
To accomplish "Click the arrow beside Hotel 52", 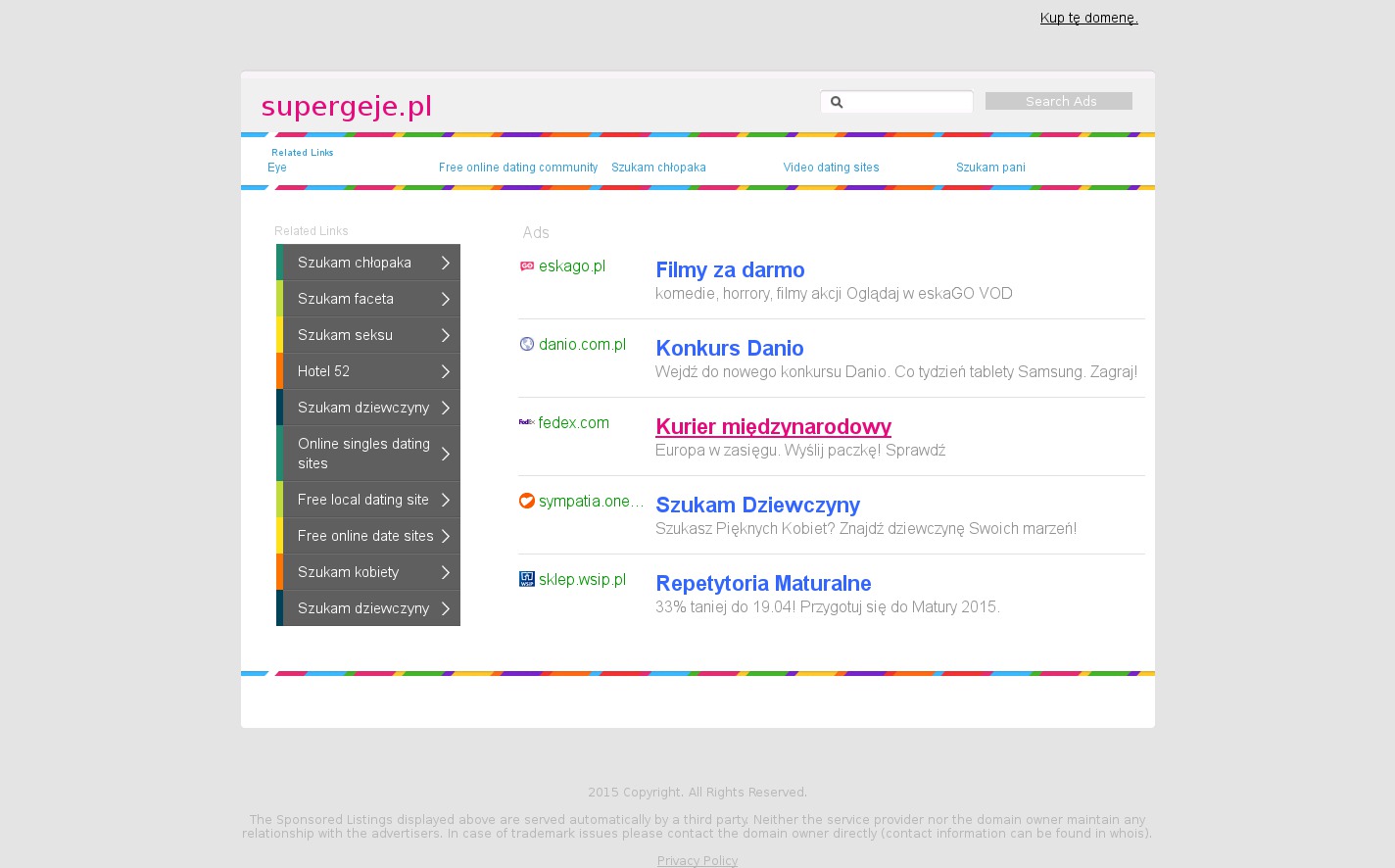I will [x=446, y=371].
